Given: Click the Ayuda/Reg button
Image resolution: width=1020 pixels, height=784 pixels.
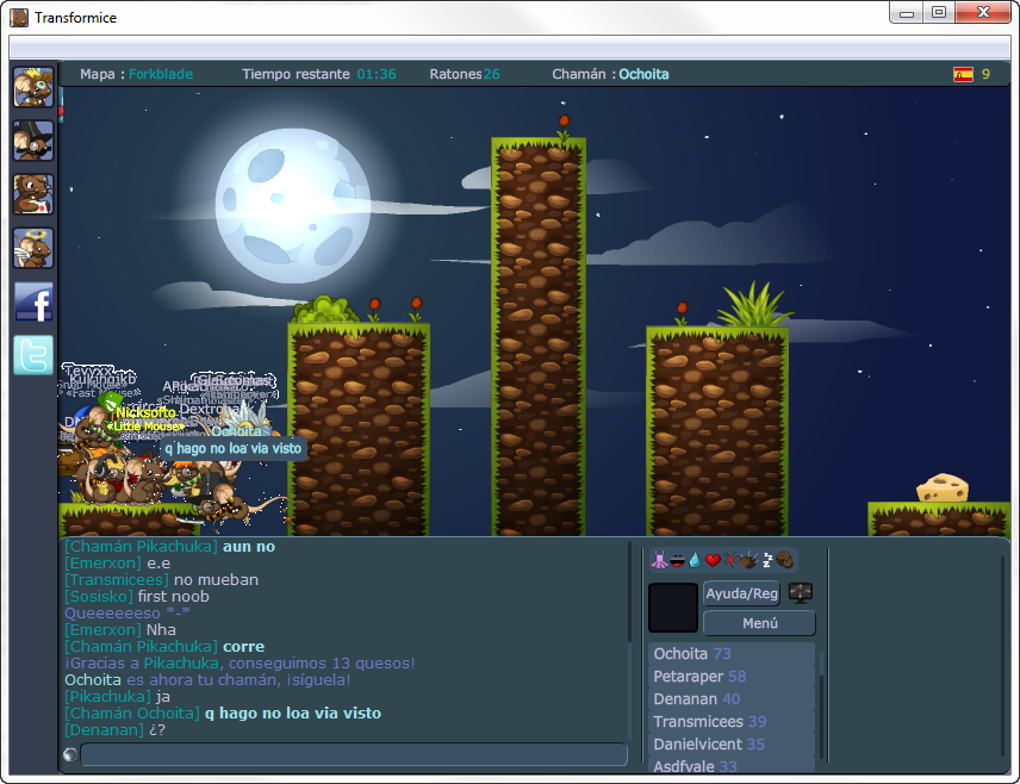Looking at the screenshot, I should [x=742, y=593].
